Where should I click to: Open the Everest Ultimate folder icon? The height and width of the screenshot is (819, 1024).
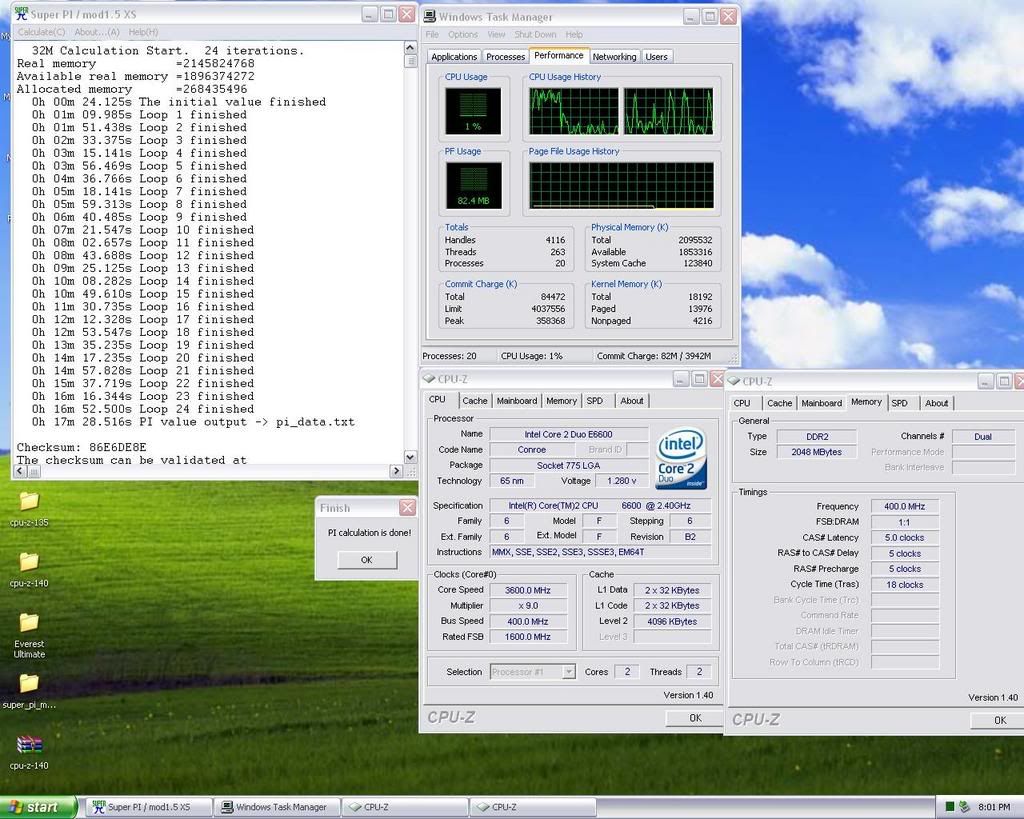[x=29, y=622]
